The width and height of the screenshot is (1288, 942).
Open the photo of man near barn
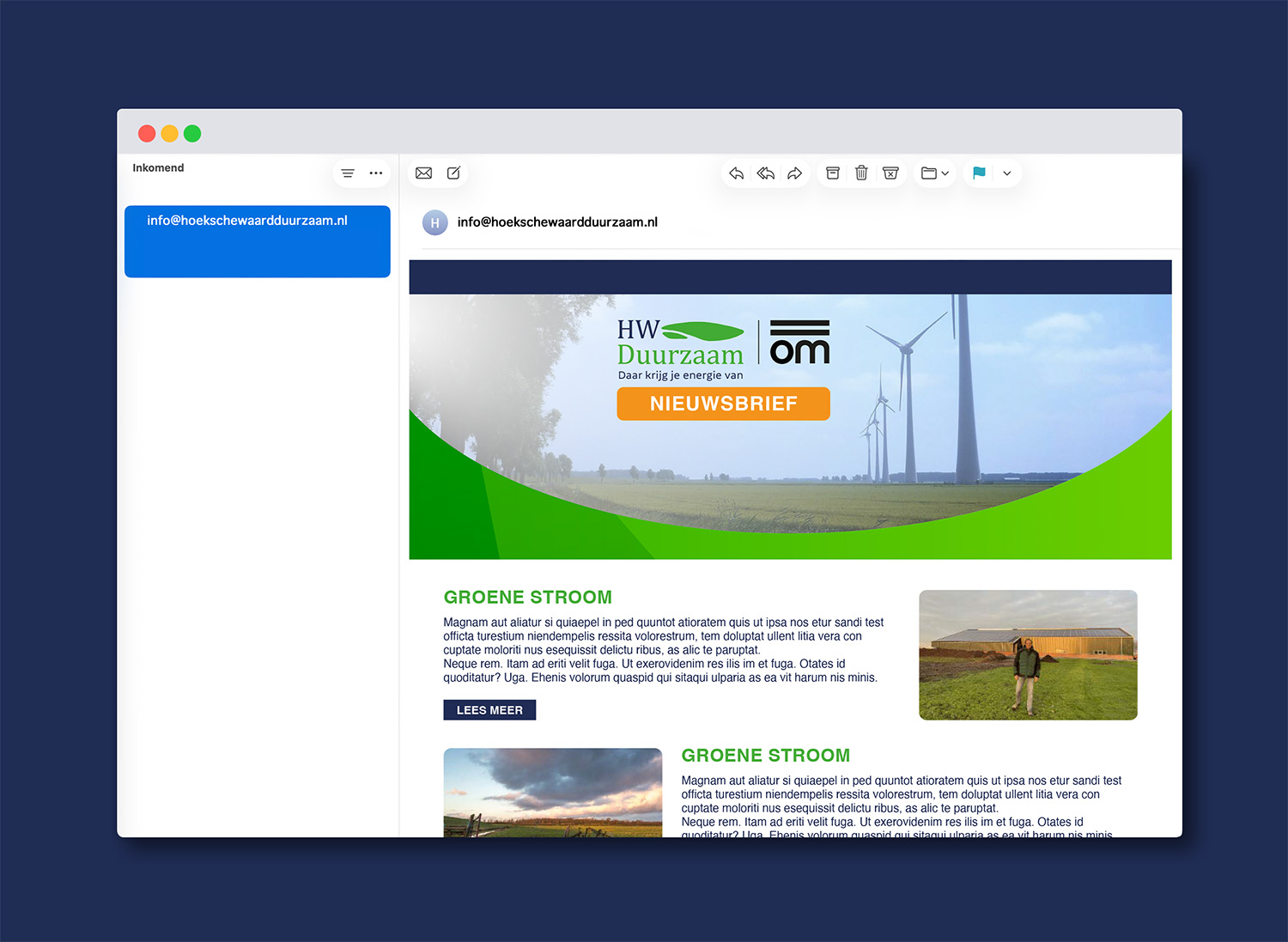click(1028, 654)
